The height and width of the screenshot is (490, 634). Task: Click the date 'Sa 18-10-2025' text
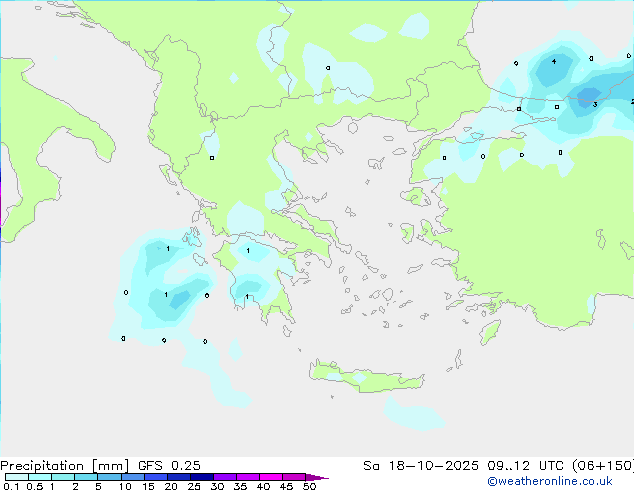421,466
